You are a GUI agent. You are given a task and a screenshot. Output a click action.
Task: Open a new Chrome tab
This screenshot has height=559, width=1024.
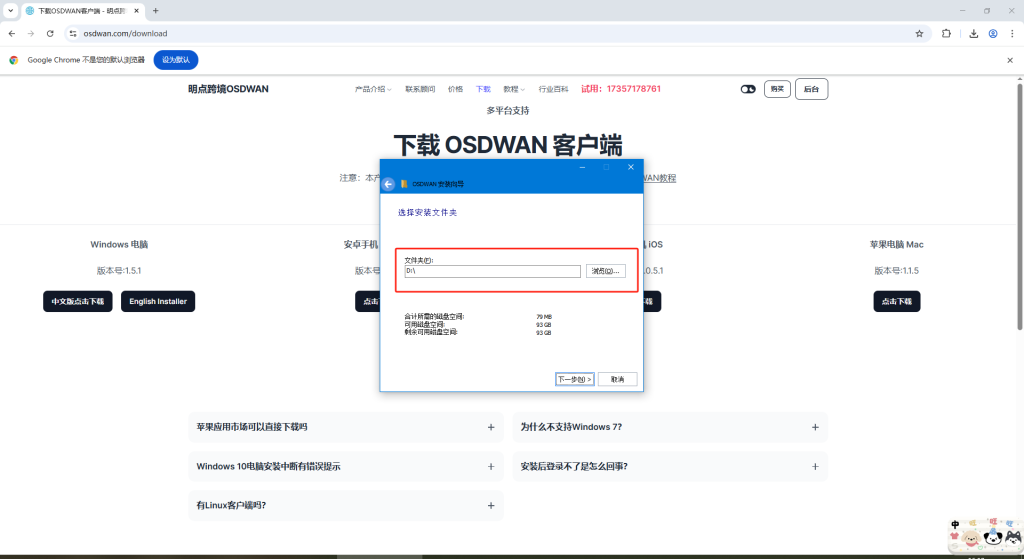tap(155, 11)
